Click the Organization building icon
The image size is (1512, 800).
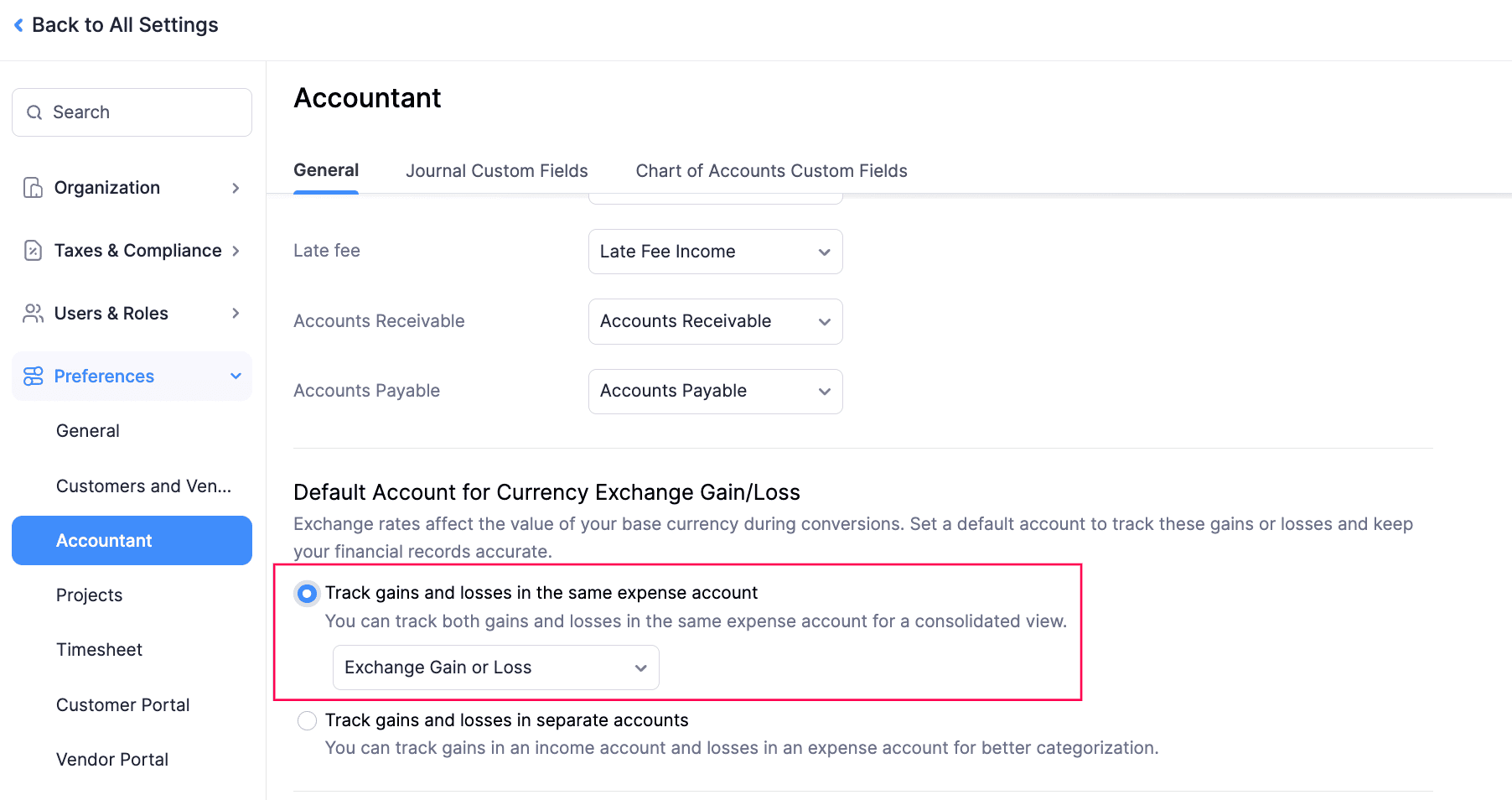click(33, 187)
